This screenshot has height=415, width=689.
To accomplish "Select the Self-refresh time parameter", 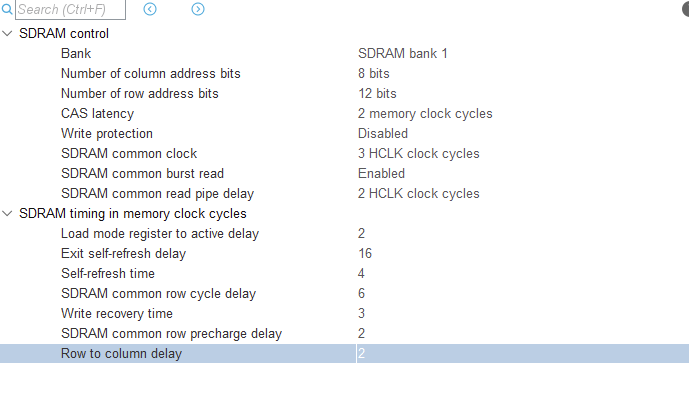I will click(108, 273).
